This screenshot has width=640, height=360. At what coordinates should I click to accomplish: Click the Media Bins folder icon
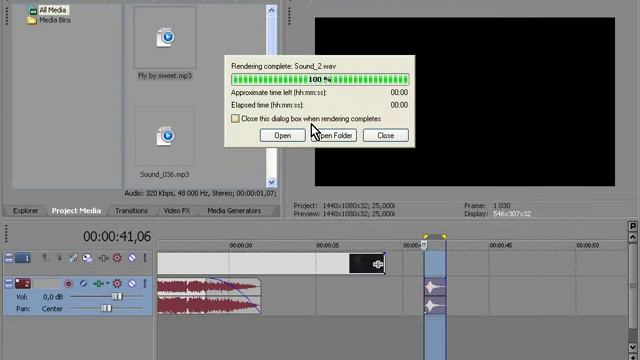pos(32,20)
